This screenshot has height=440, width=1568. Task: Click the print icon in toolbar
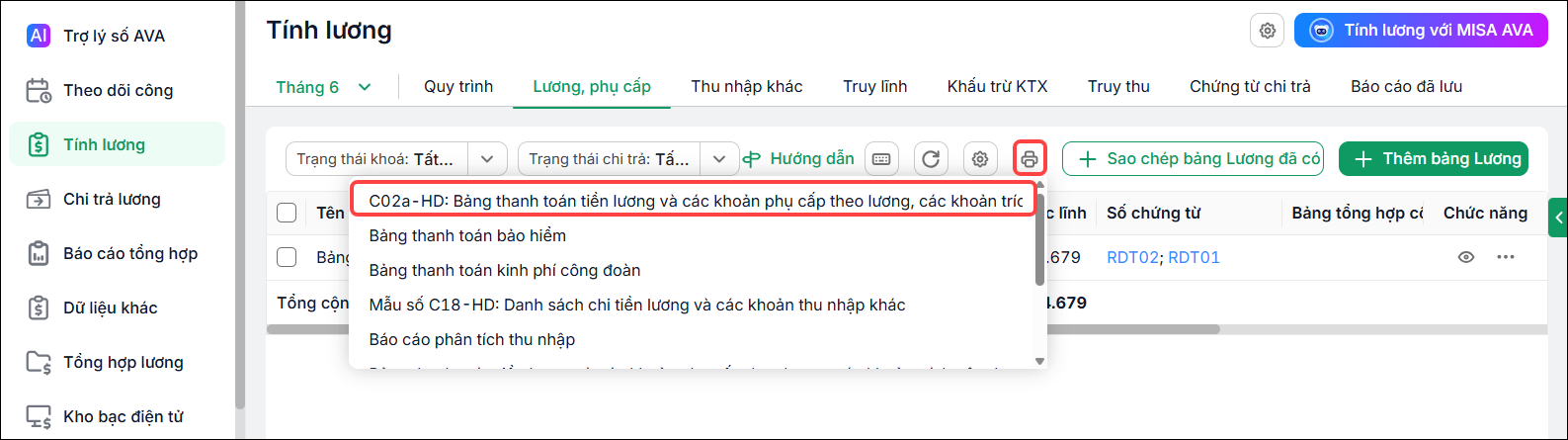1030,158
